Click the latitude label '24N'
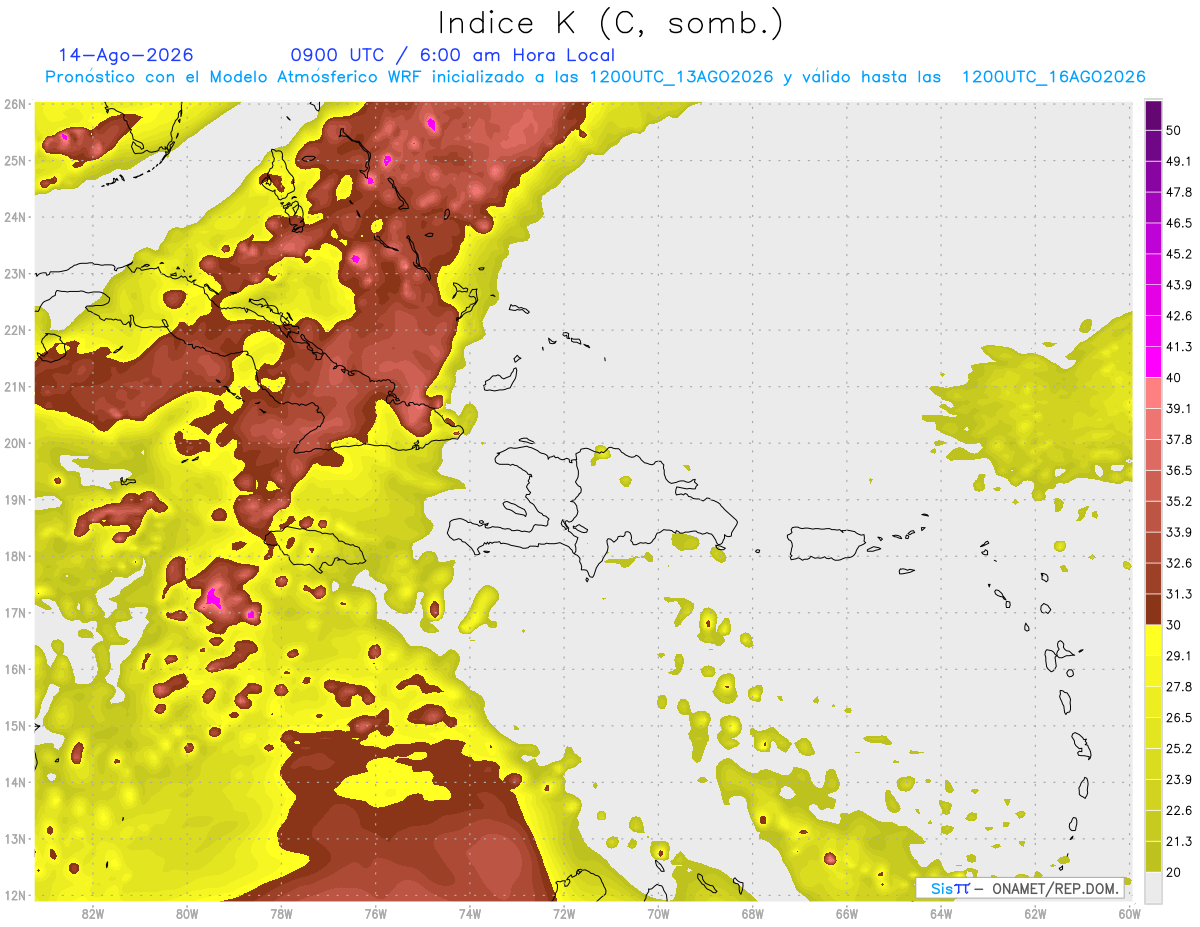Viewport: 1200px width, 927px height. (x=15, y=217)
